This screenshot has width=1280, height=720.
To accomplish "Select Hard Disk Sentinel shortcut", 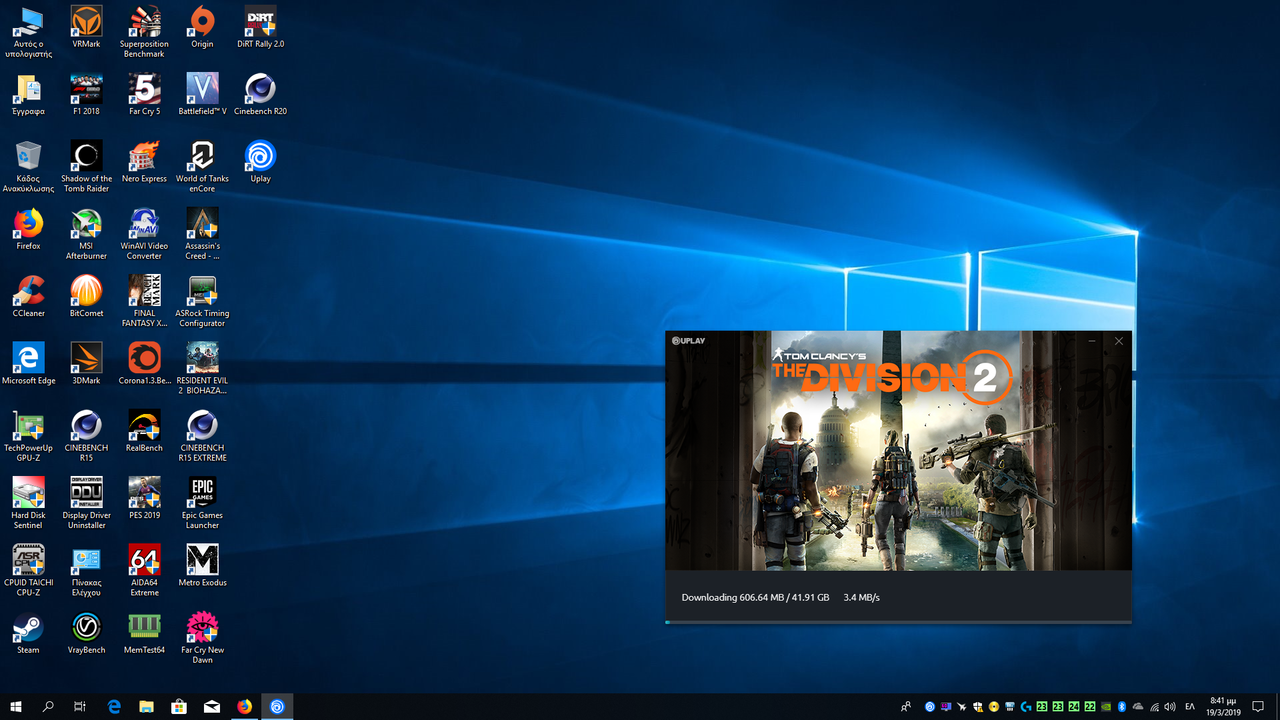I will (x=28, y=502).
